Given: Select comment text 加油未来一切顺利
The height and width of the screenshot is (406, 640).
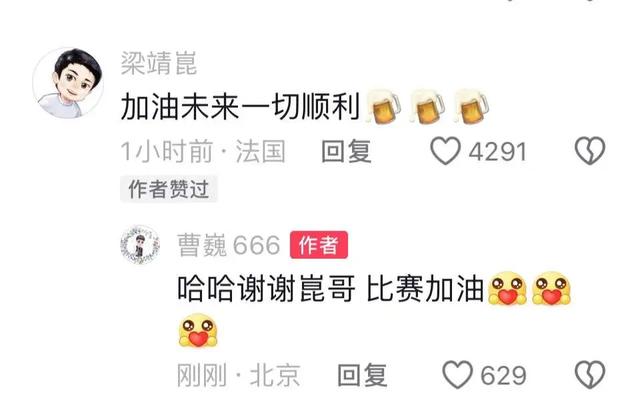Looking at the screenshot, I should coord(240,106).
